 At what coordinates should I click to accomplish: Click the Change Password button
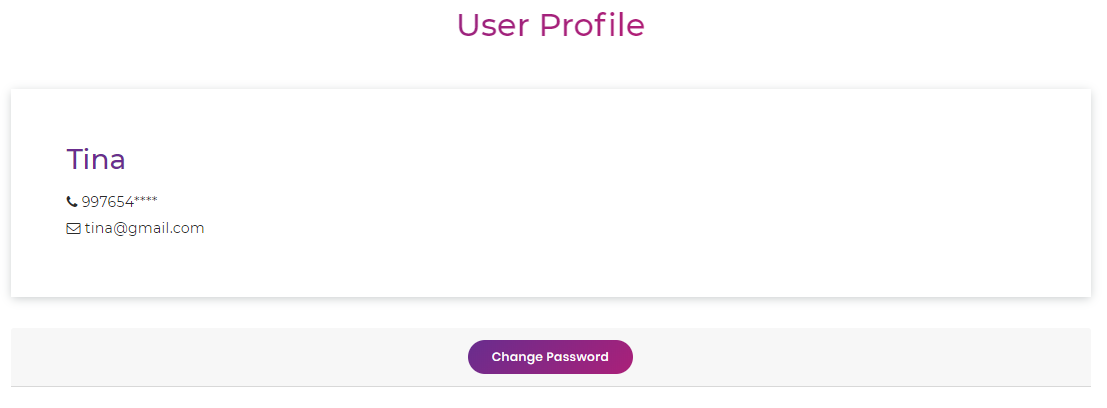pyautogui.click(x=550, y=356)
